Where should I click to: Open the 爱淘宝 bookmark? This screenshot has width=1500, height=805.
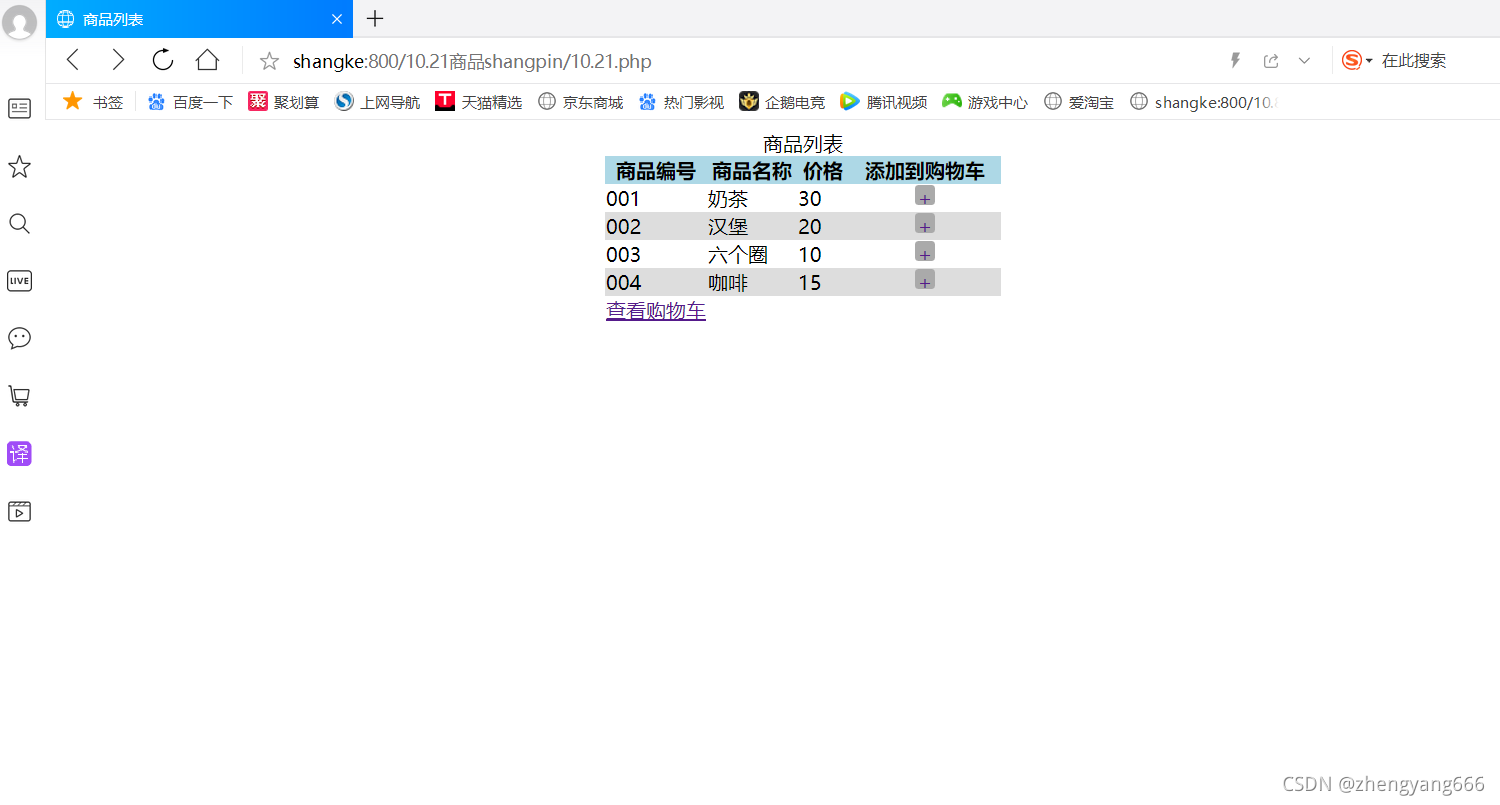pyautogui.click(x=1079, y=101)
